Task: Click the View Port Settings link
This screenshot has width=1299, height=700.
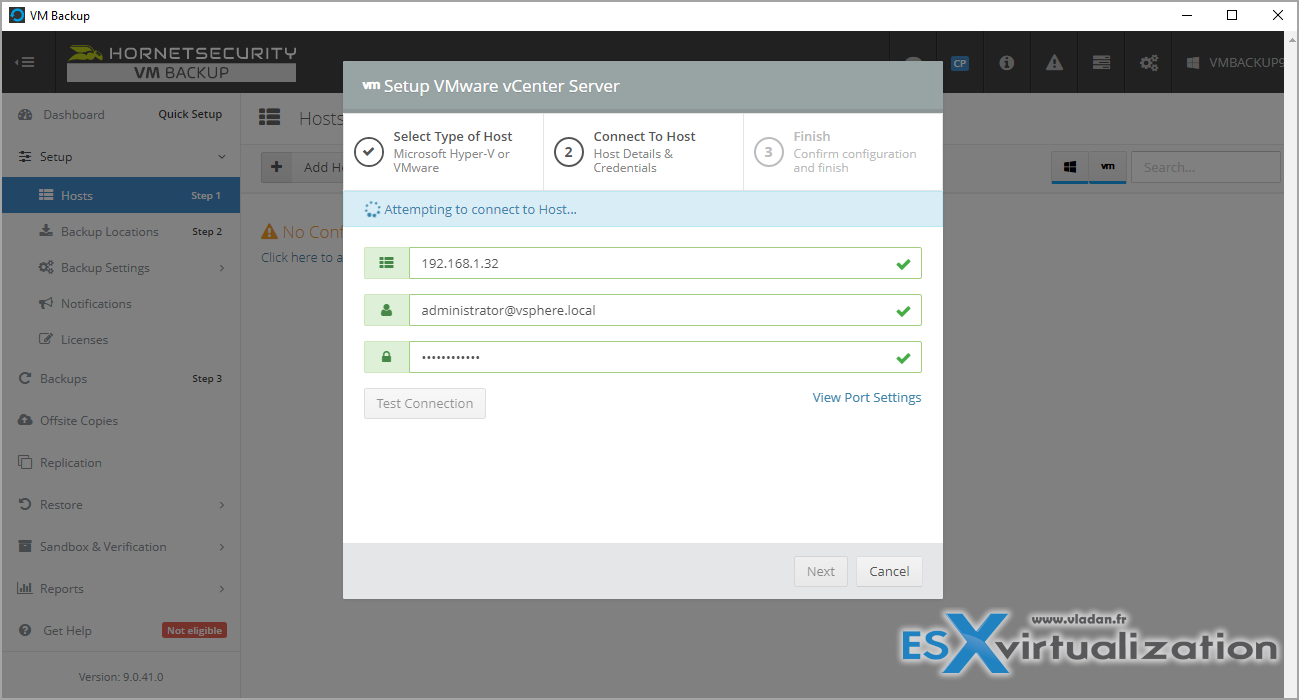Action: pyautogui.click(x=867, y=397)
